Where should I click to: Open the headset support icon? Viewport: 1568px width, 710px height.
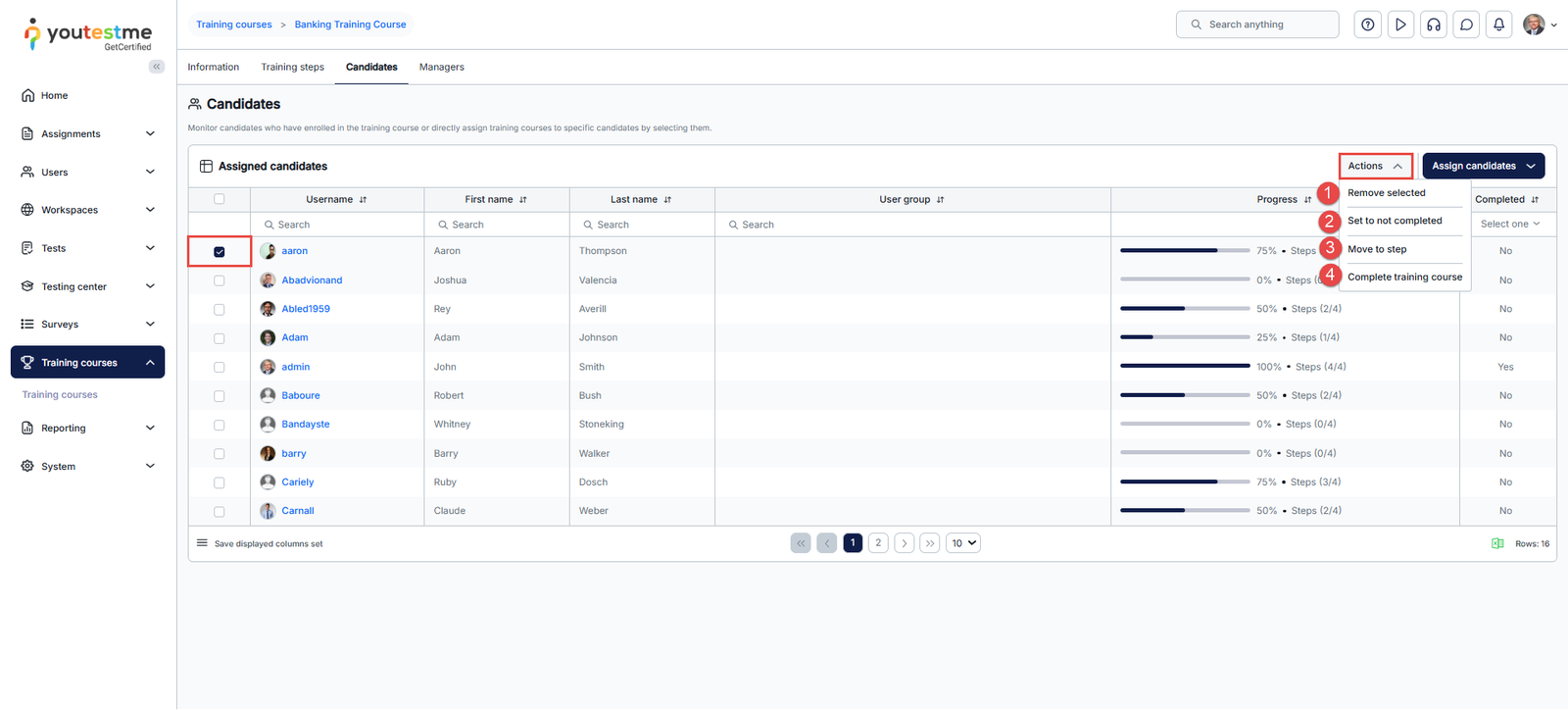click(1434, 25)
